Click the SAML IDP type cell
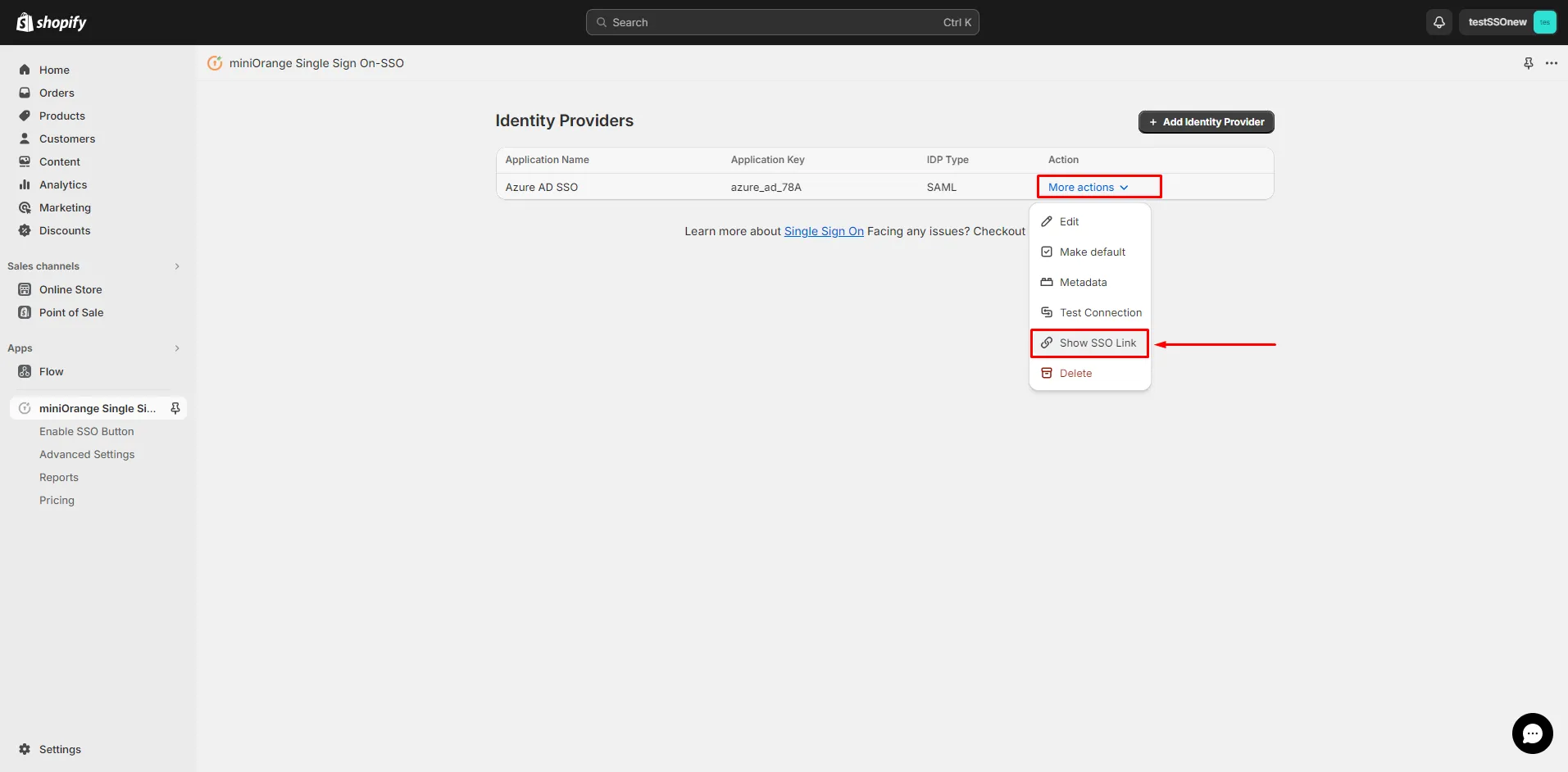The image size is (1568, 772). [x=941, y=187]
